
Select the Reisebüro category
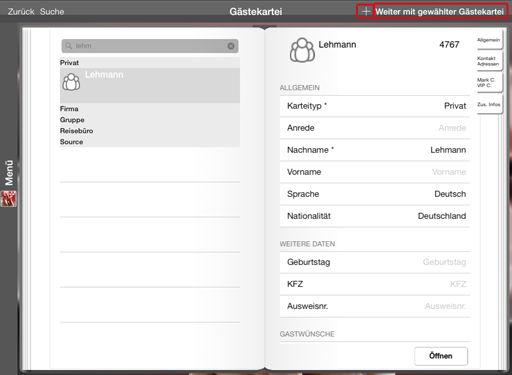coord(76,131)
